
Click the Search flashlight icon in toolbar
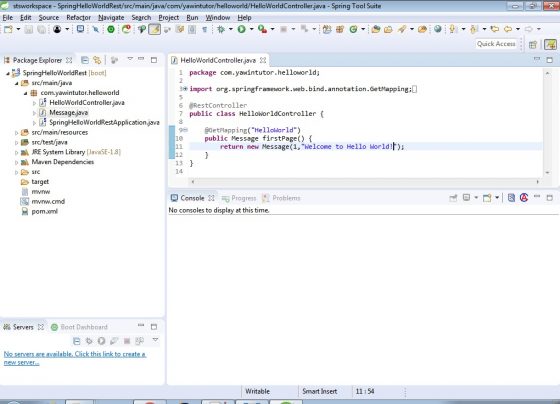tap(402, 29)
